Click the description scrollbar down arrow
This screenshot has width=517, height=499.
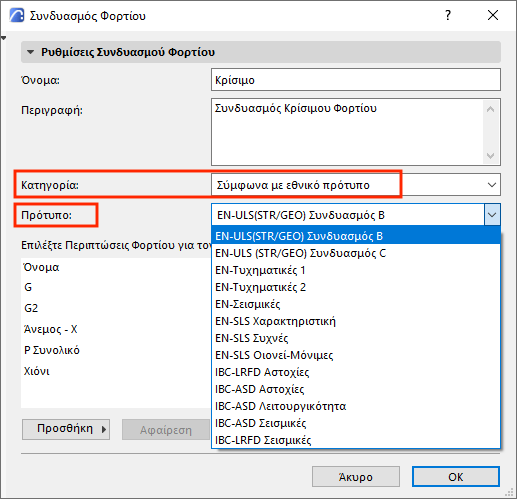pos(490,155)
